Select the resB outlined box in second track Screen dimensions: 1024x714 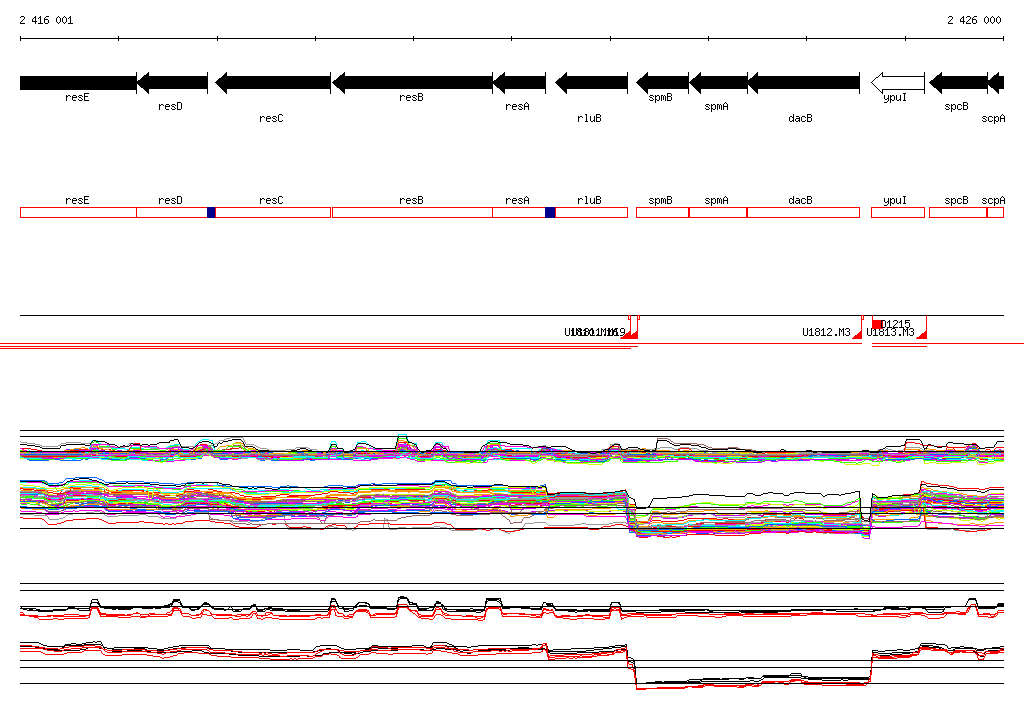pos(412,212)
